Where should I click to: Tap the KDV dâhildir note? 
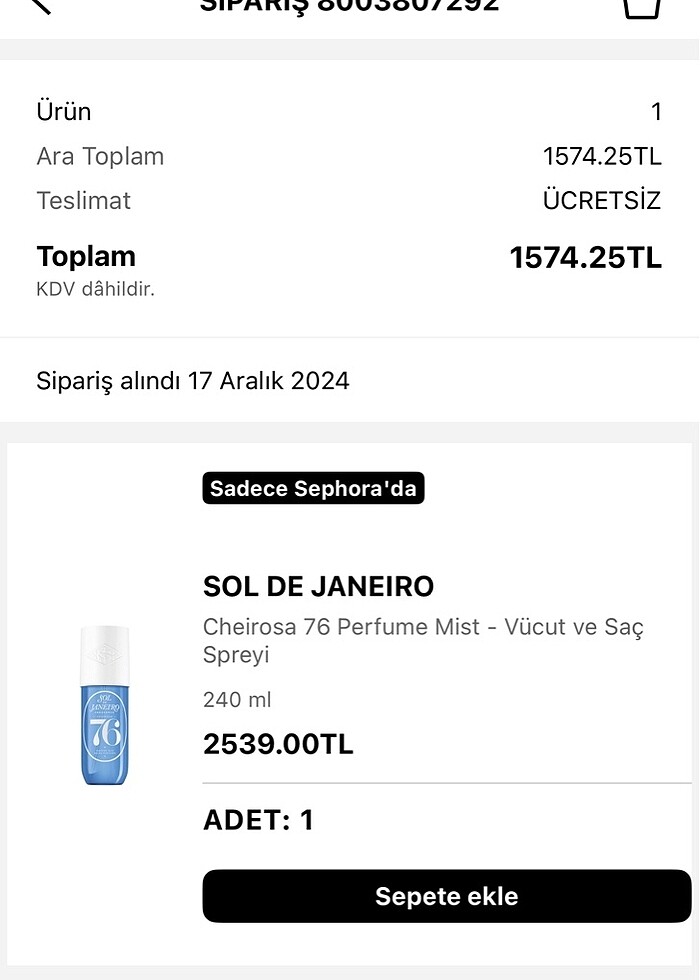(x=96, y=290)
